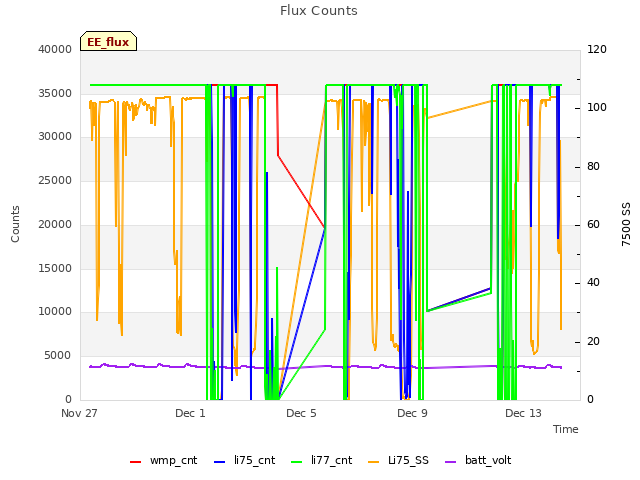The image size is (640, 480).
Task: Click the 100 right axis value
Action: pyautogui.click(x=597, y=108)
